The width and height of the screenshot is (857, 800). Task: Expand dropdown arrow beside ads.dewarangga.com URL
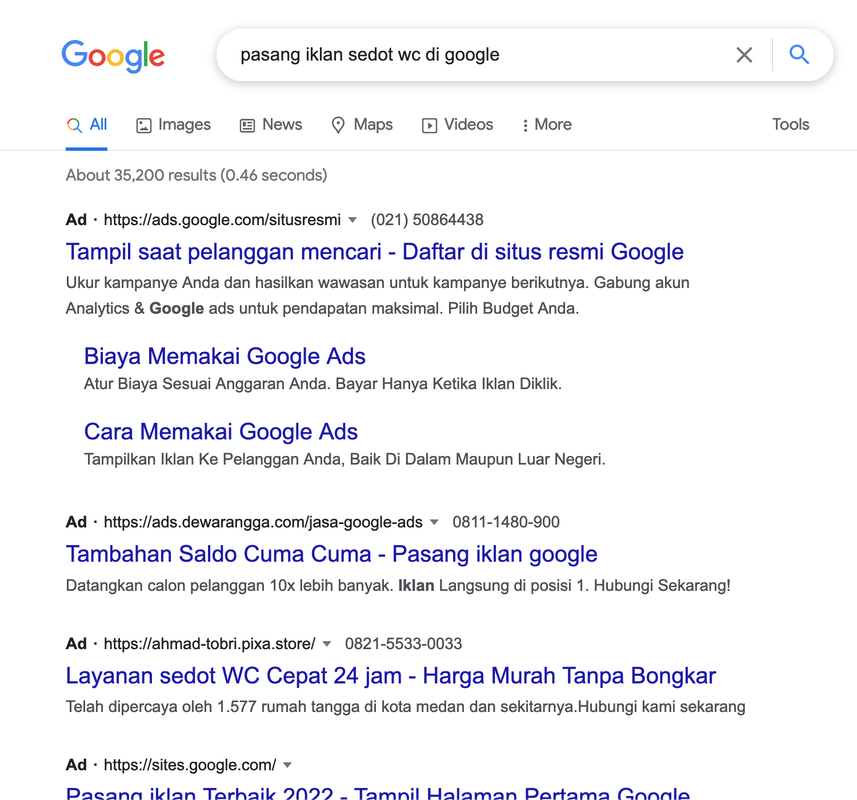(434, 522)
